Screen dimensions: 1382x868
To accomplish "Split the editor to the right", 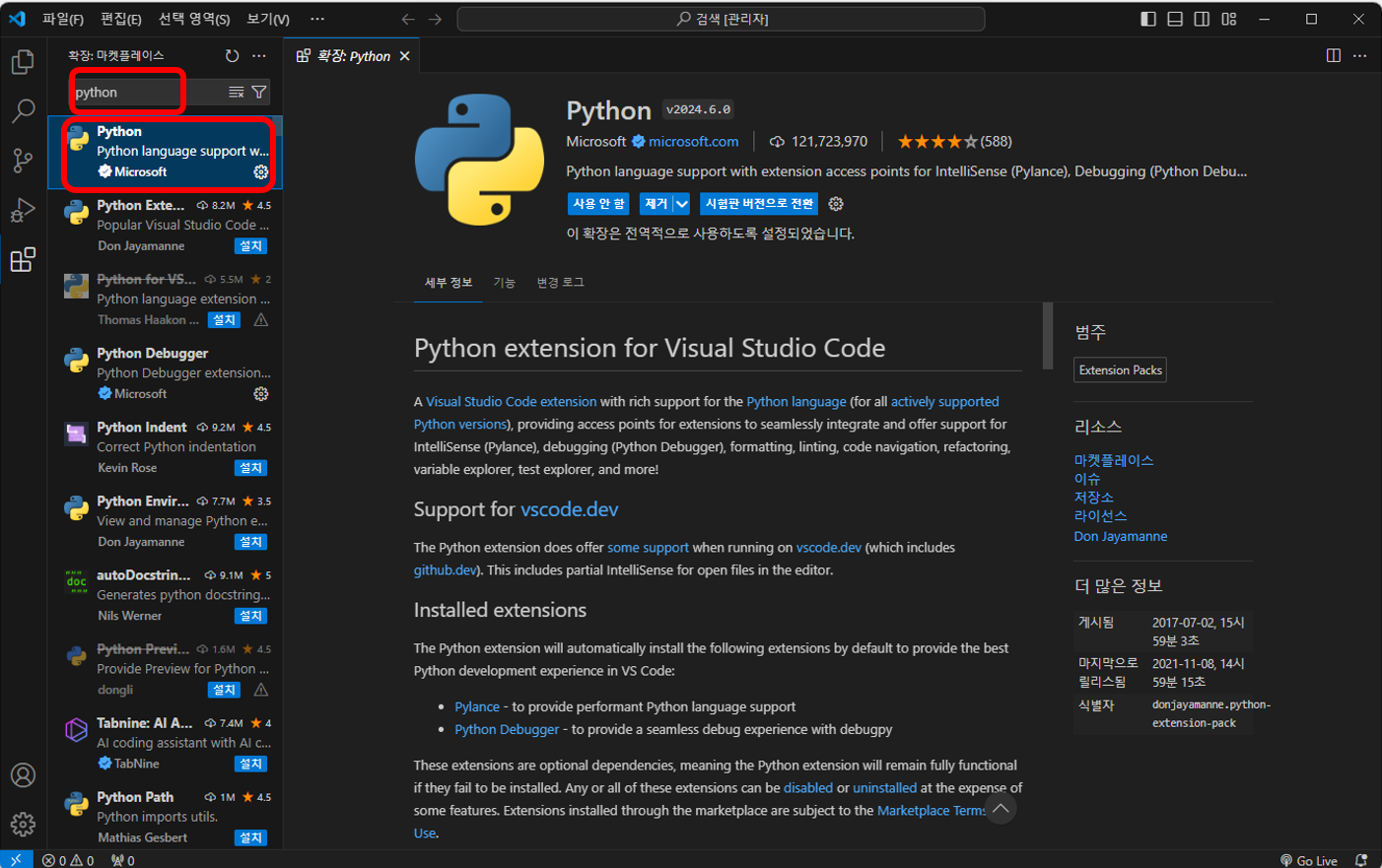I will pos(1334,55).
